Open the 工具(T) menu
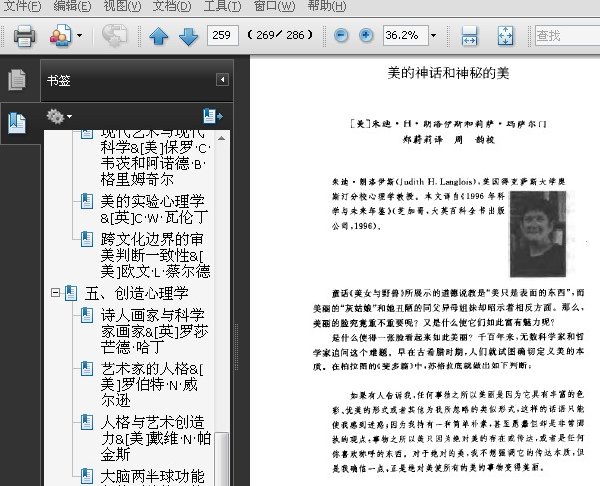600x486 pixels. pos(222,6)
